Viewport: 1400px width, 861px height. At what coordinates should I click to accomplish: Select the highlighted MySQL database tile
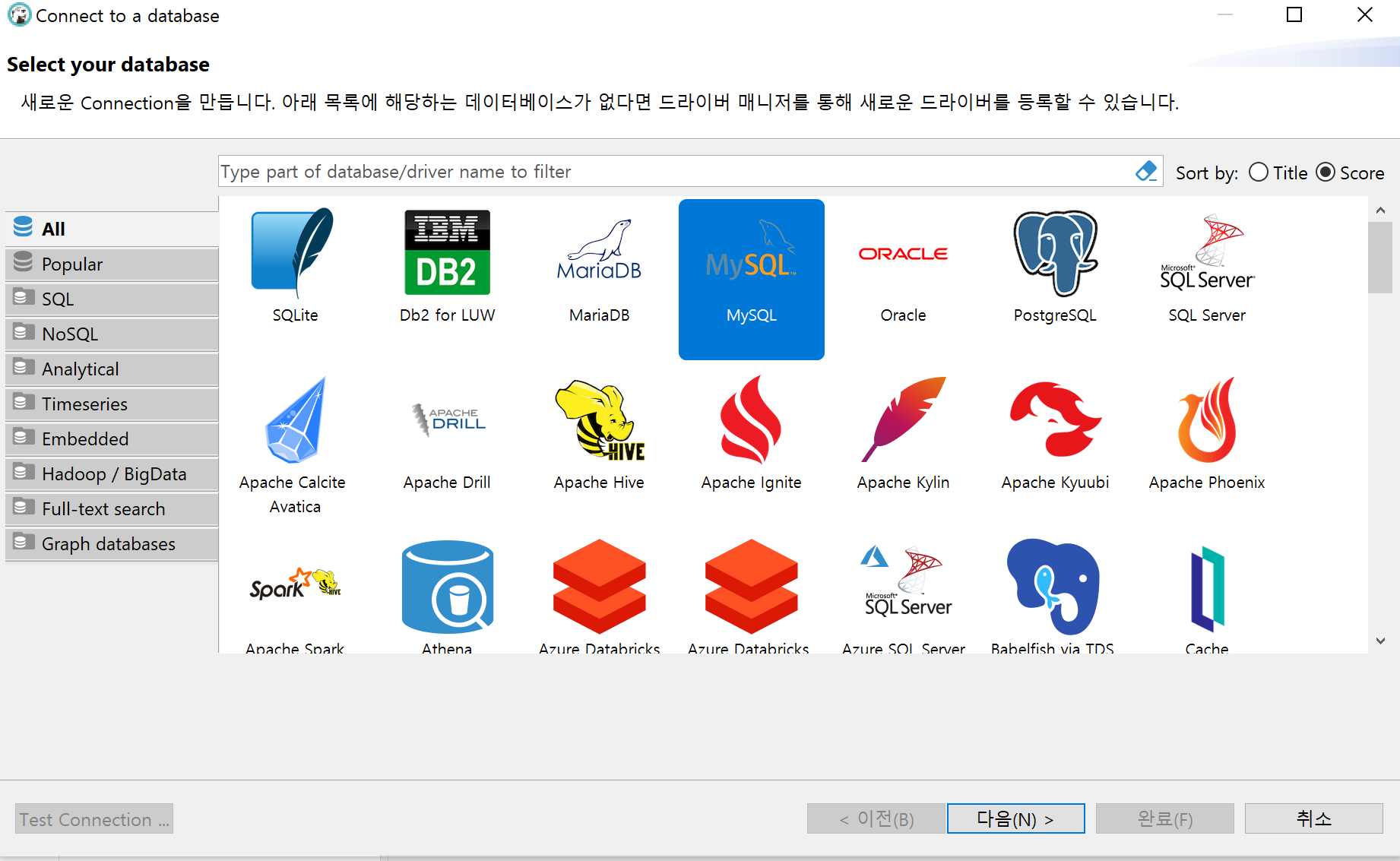point(751,279)
